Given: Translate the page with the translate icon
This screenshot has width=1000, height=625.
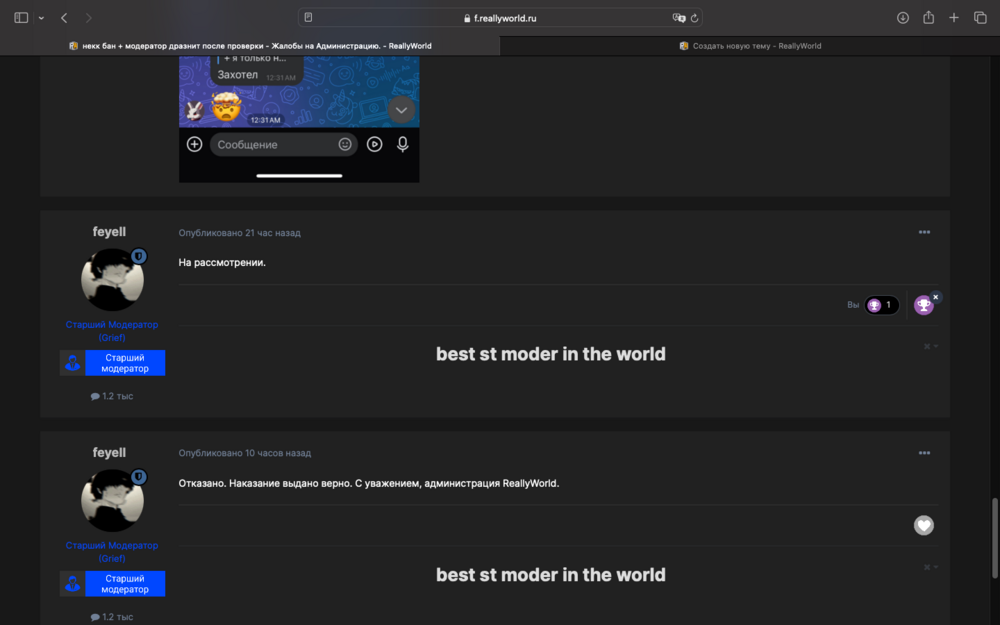Looking at the screenshot, I should (x=679, y=18).
